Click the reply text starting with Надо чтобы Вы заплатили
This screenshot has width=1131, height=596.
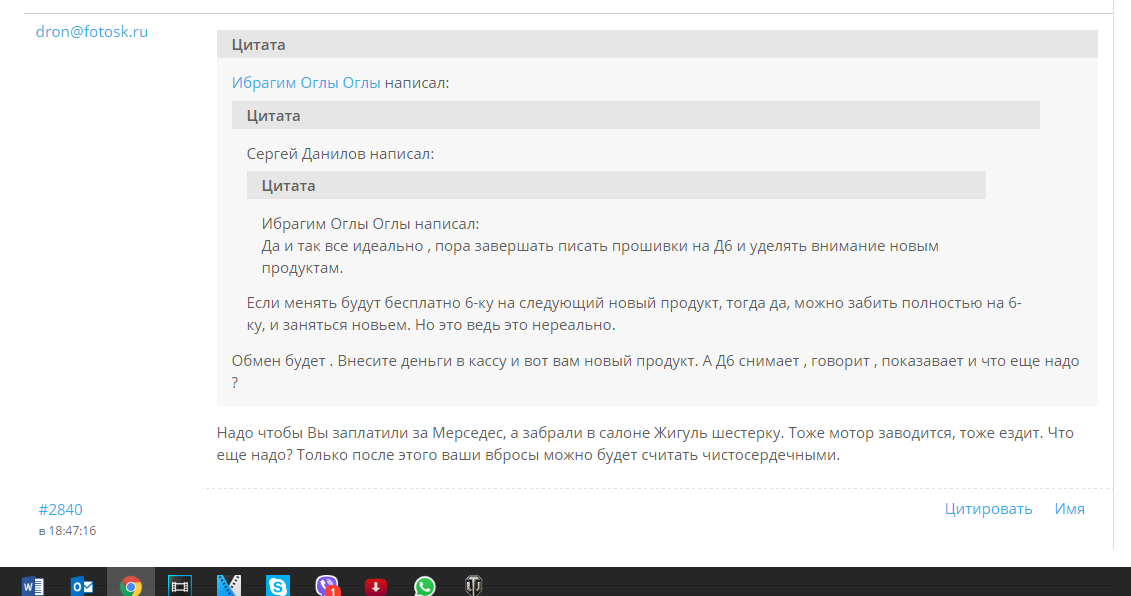pos(645,444)
